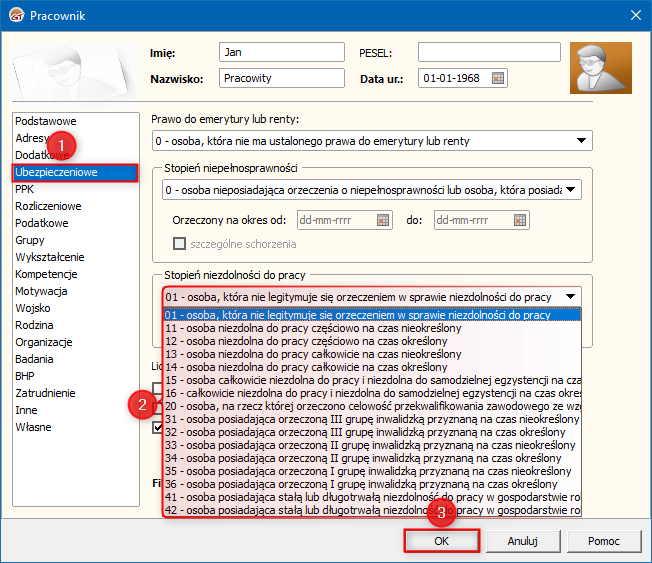Open the Dodatkowe section
The width and height of the screenshot is (652, 563).
75,155
